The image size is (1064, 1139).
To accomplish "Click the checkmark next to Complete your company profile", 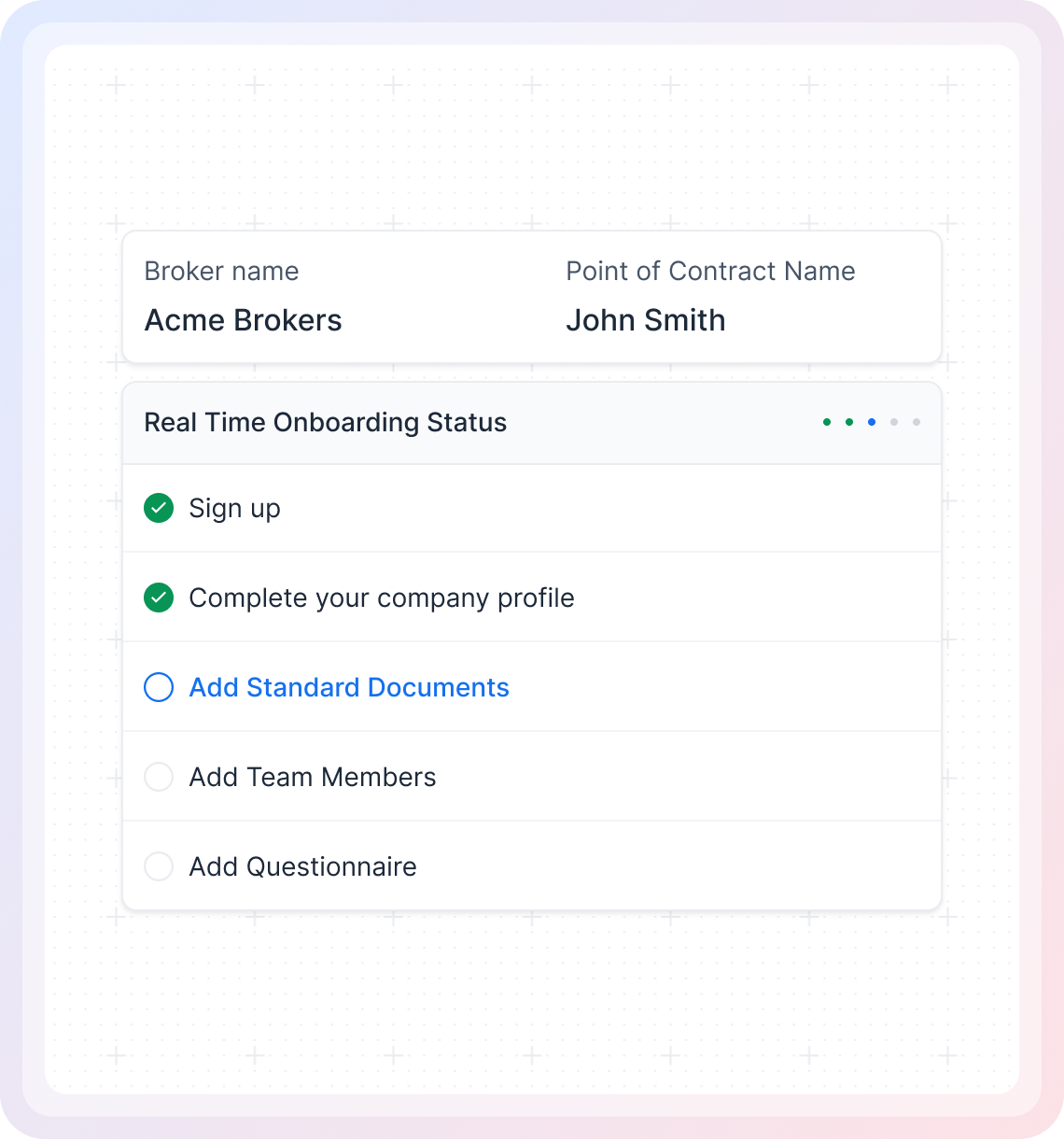I will click(159, 598).
